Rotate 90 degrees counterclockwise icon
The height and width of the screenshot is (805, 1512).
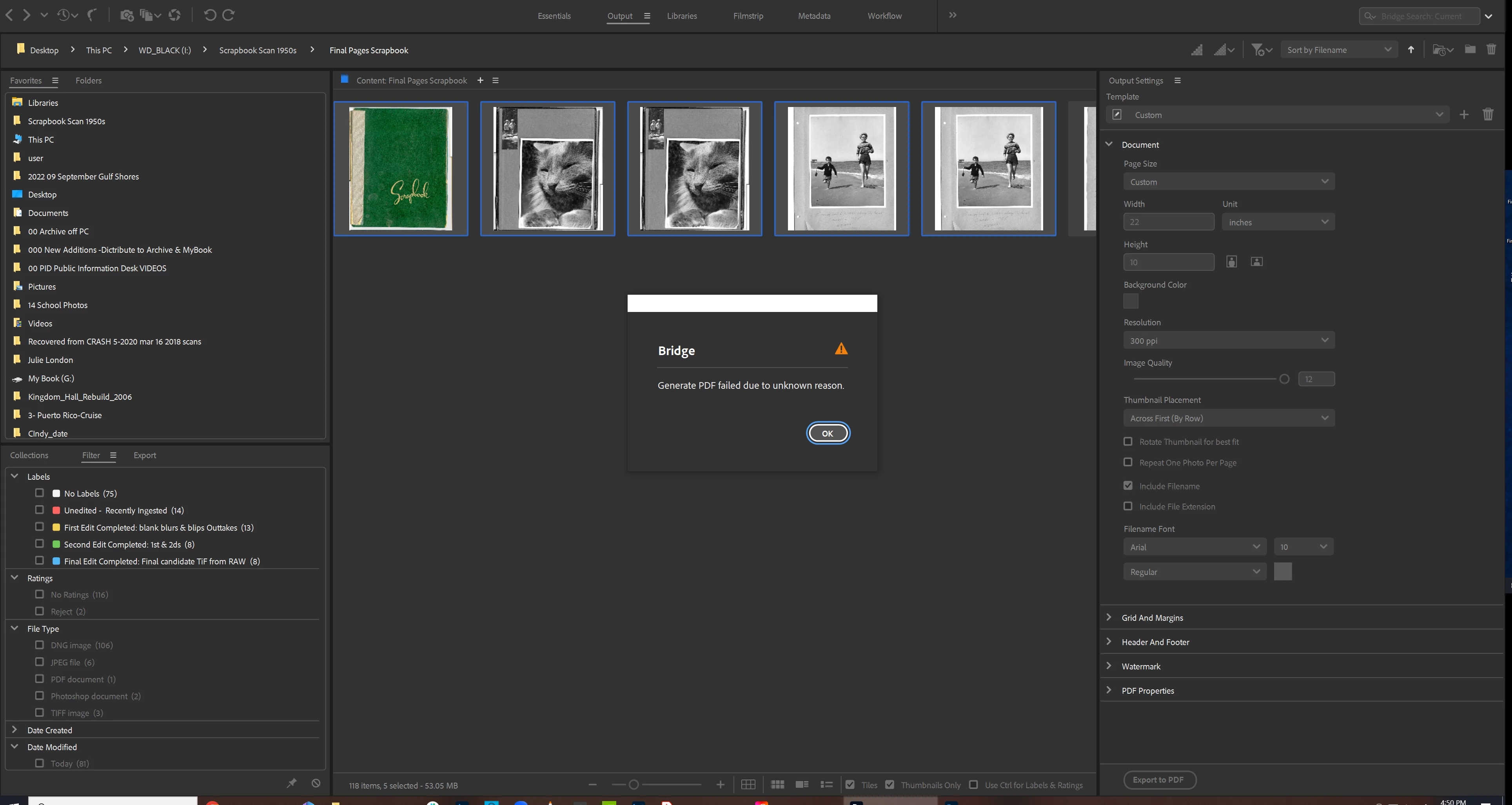click(x=210, y=15)
